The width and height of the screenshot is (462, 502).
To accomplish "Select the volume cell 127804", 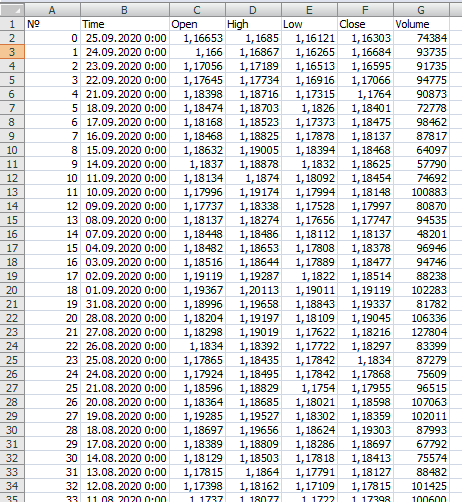I will pyautogui.click(x=421, y=332).
